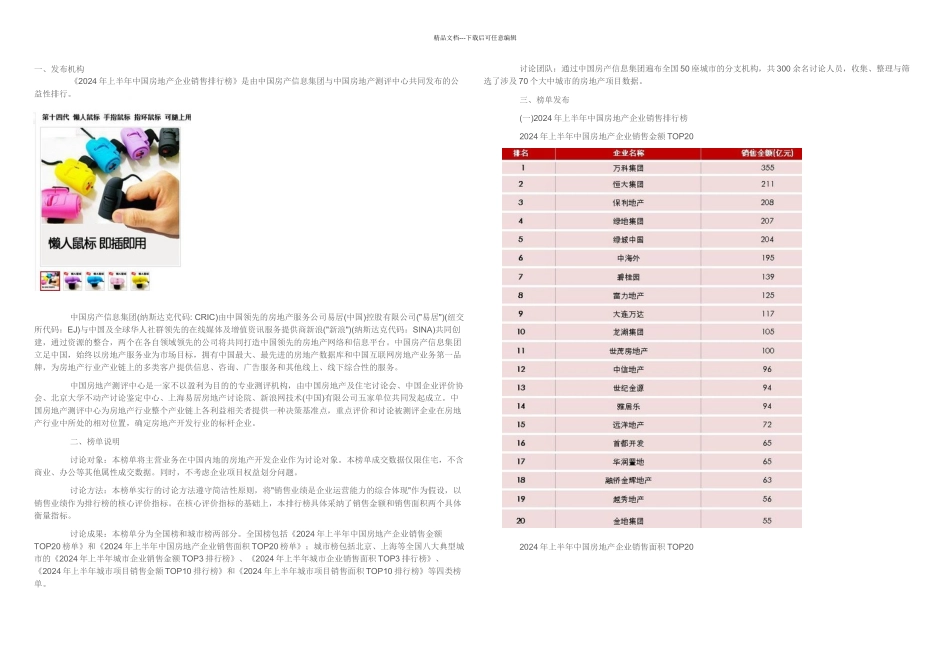Select the 中信地产 table cell
The width and height of the screenshot is (950, 672).
[x=628, y=369]
